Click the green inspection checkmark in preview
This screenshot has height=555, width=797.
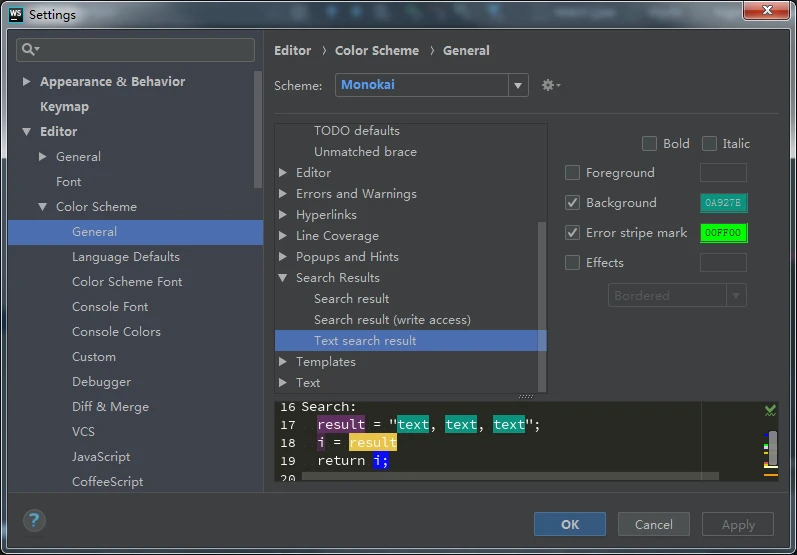pyautogui.click(x=770, y=410)
